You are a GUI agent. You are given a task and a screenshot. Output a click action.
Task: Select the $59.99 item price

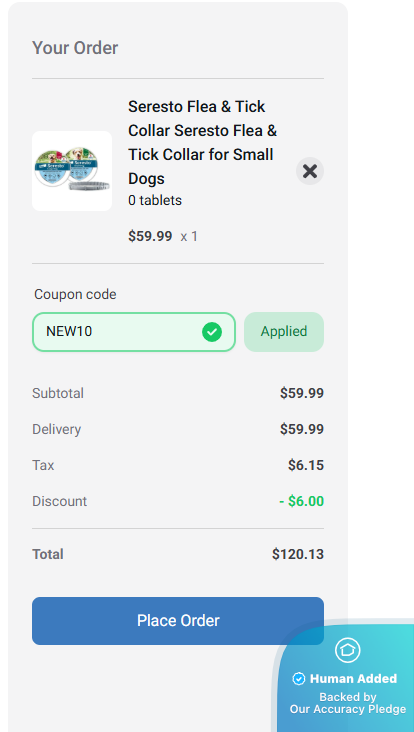click(150, 236)
